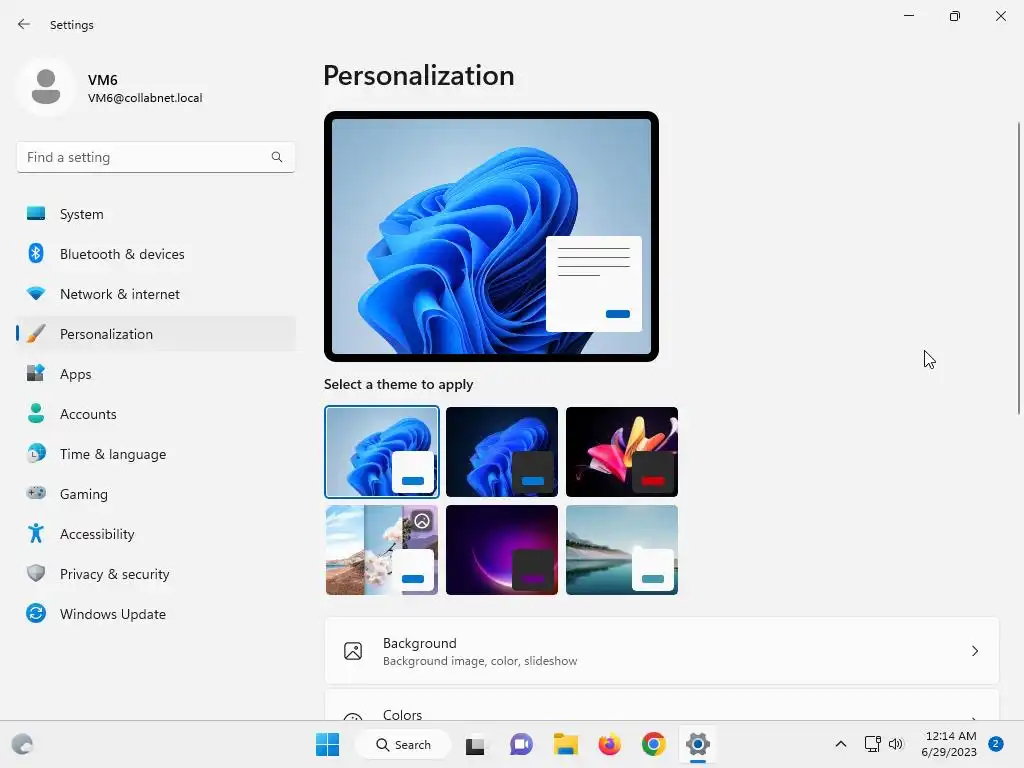Image resolution: width=1024 pixels, height=768 pixels.
Task: Open the volume speaker icon in tray
Action: coord(895,744)
